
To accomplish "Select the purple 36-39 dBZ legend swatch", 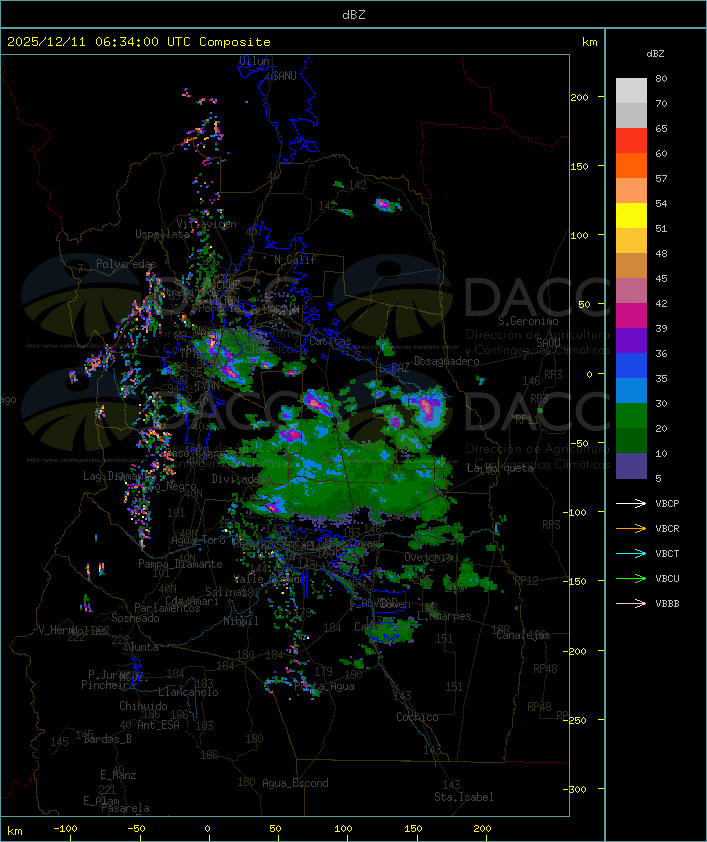I will (x=631, y=340).
